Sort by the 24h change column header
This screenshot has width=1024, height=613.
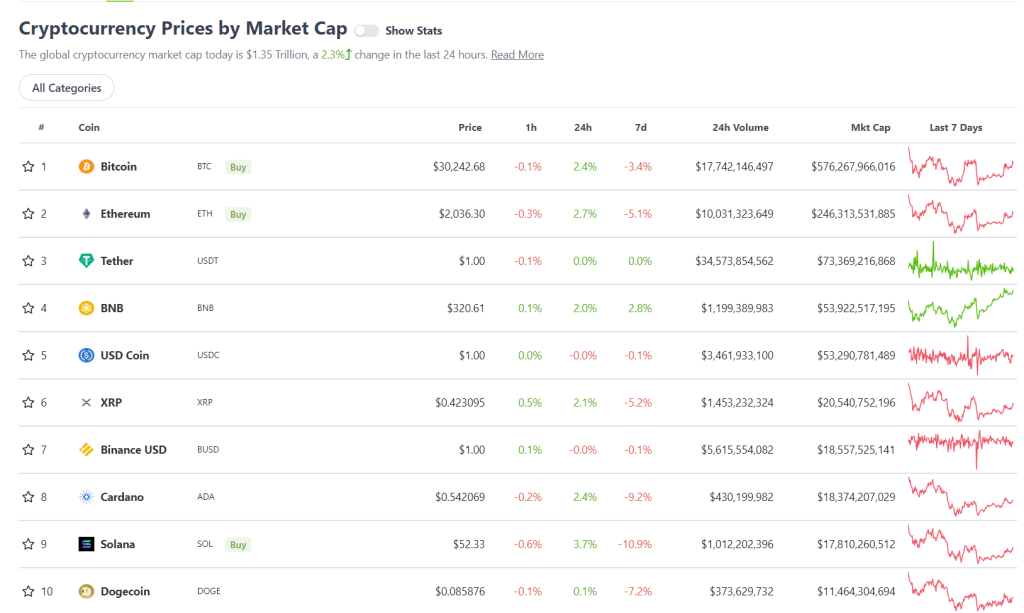coord(583,127)
